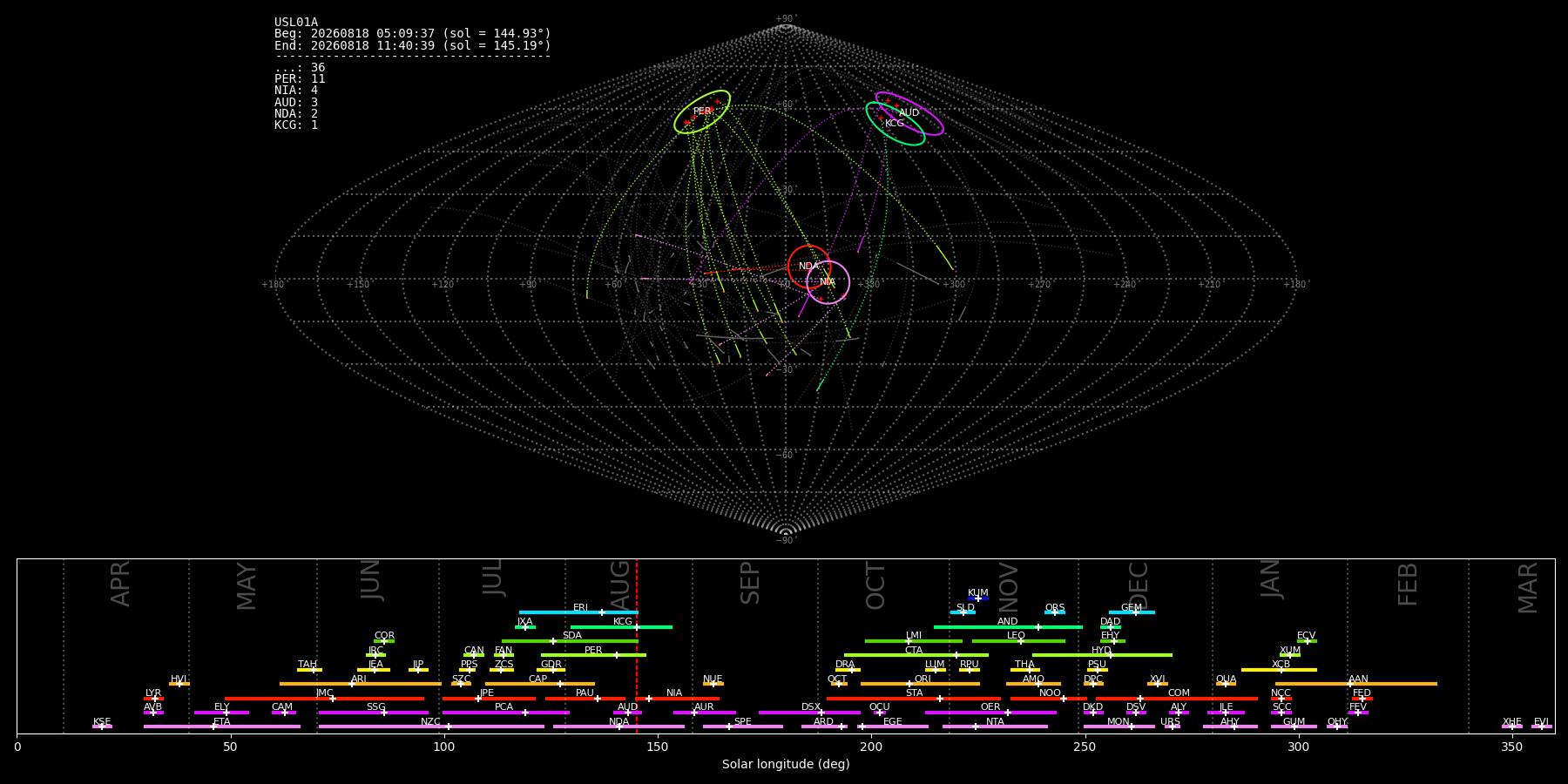Select the ORI shower bar
Screen dimensions: 1568x784
pos(920,684)
